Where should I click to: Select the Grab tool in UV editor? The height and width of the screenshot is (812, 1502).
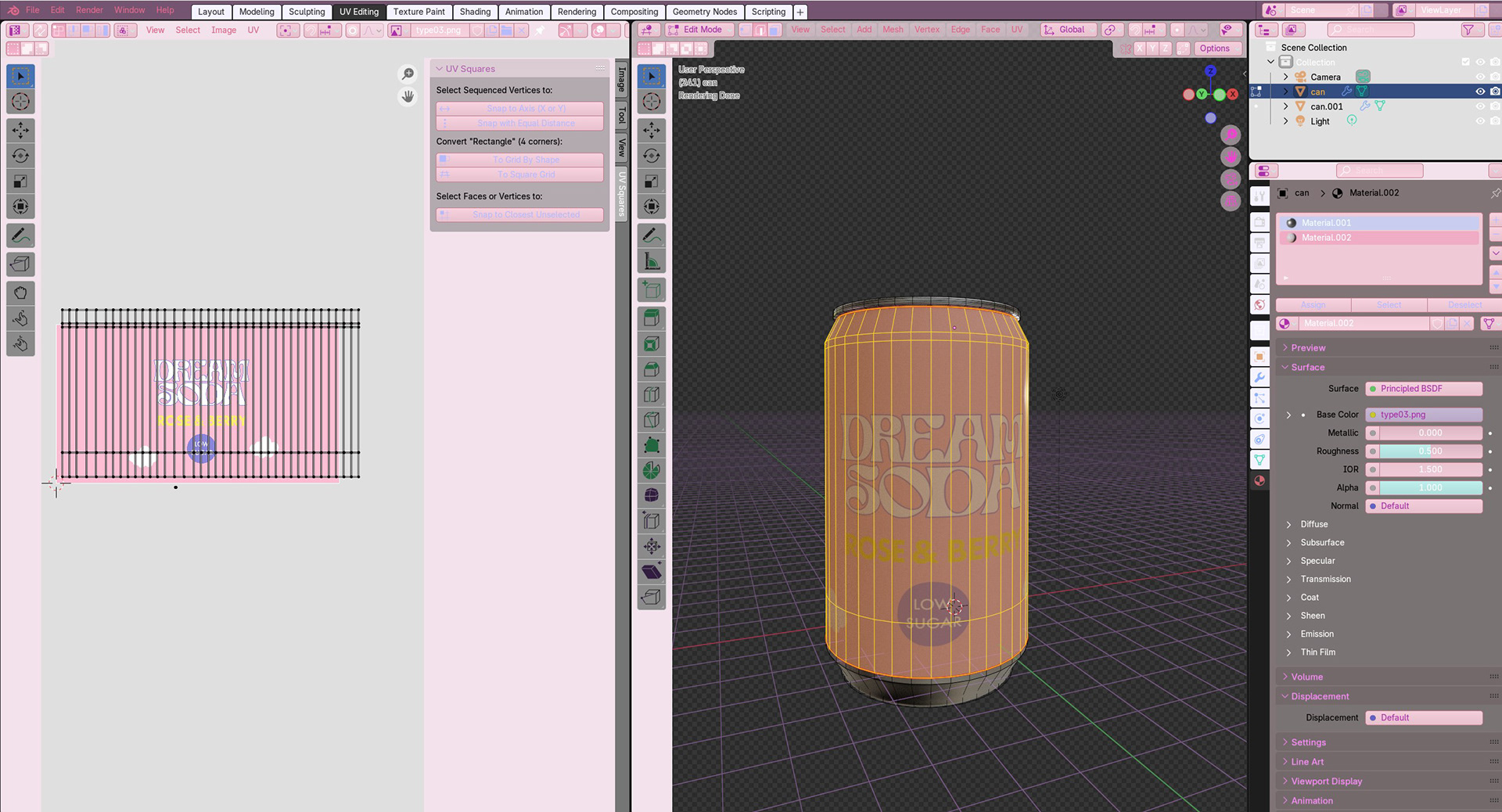coord(20,293)
